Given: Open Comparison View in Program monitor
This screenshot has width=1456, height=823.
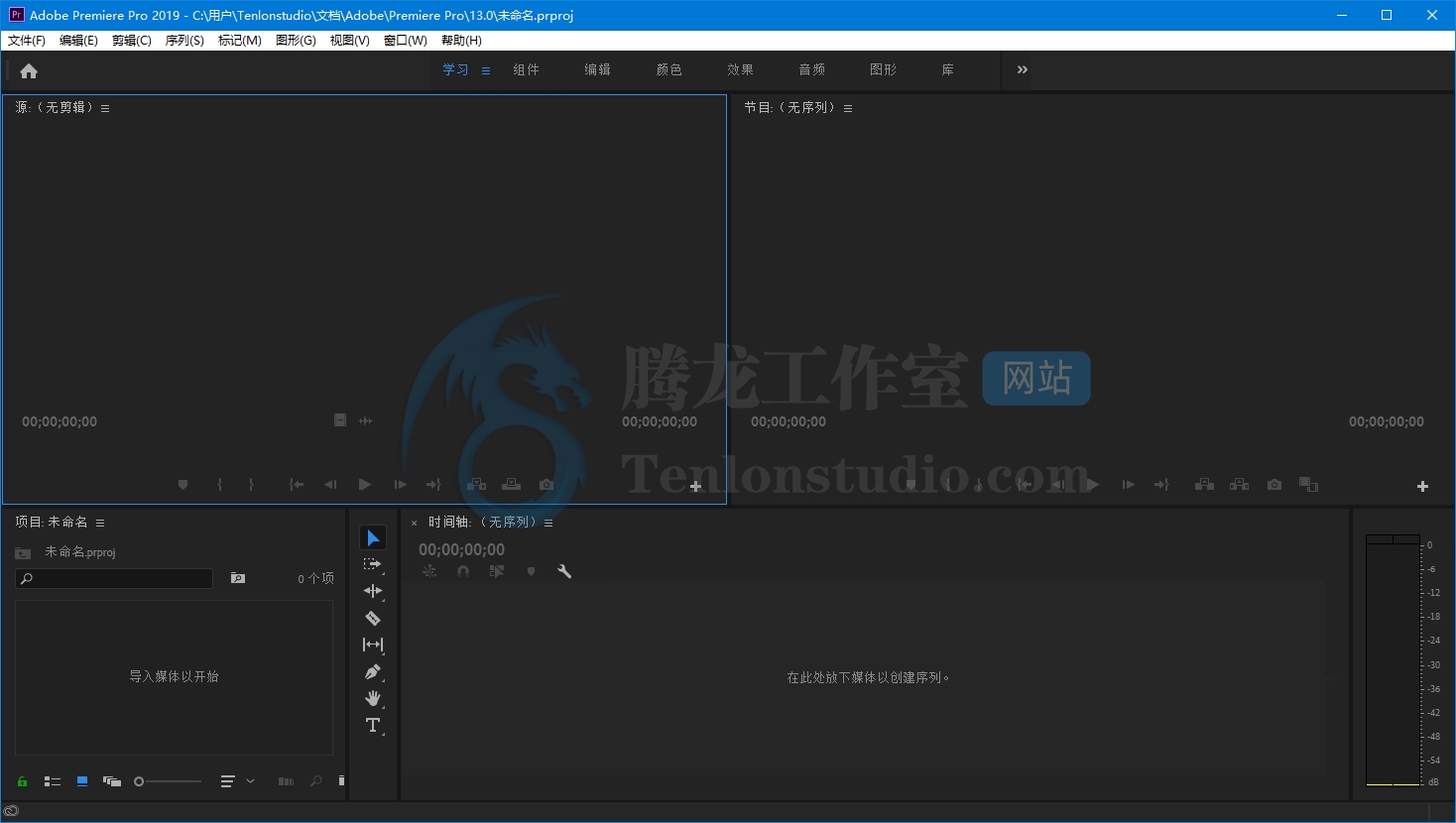Looking at the screenshot, I should coord(1309,485).
